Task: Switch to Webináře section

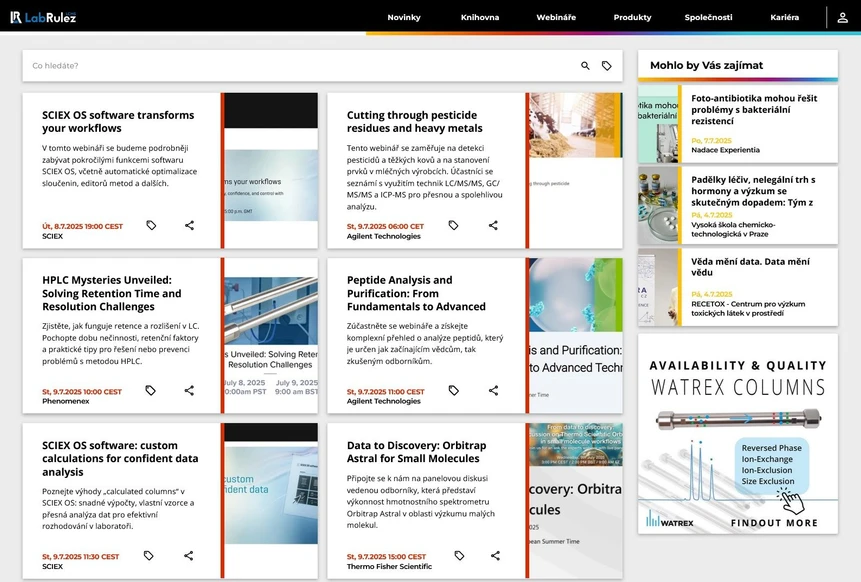Action: (556, 17)
